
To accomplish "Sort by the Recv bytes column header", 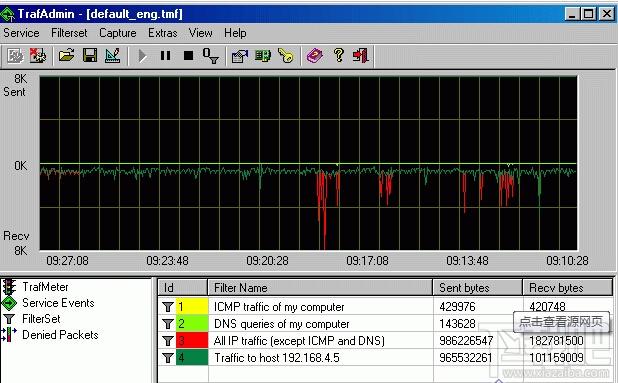I will coord(568,288).
